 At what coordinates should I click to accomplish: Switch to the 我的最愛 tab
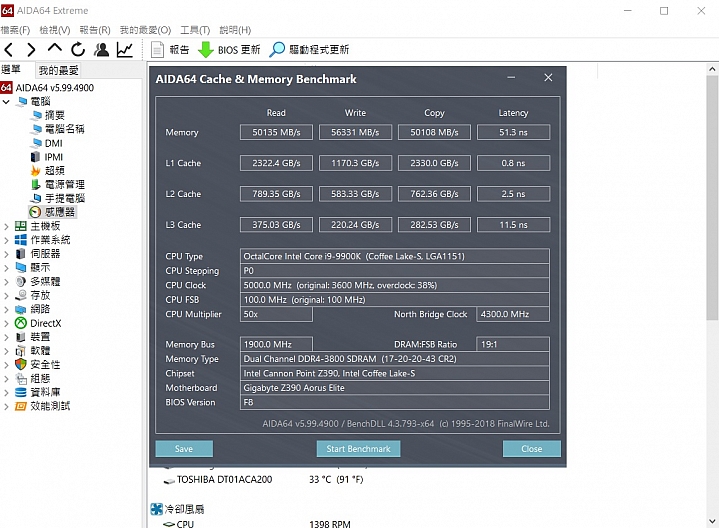(x=58, y=70)
